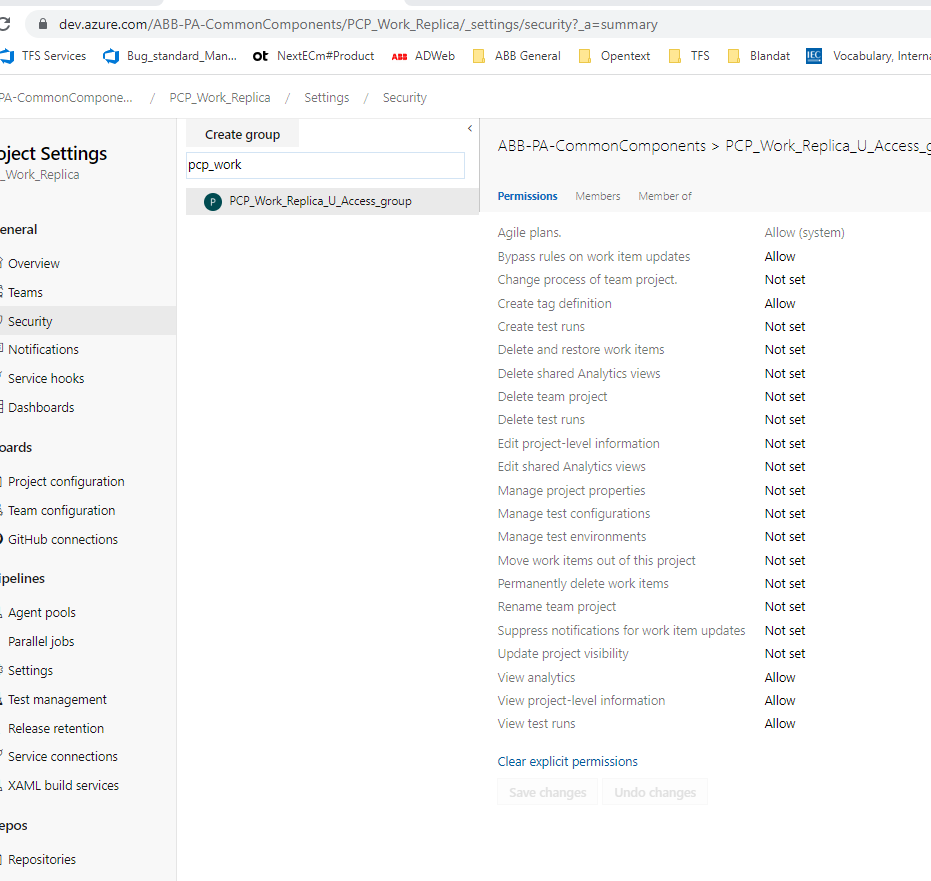Switch to the Member of tab

665,196
